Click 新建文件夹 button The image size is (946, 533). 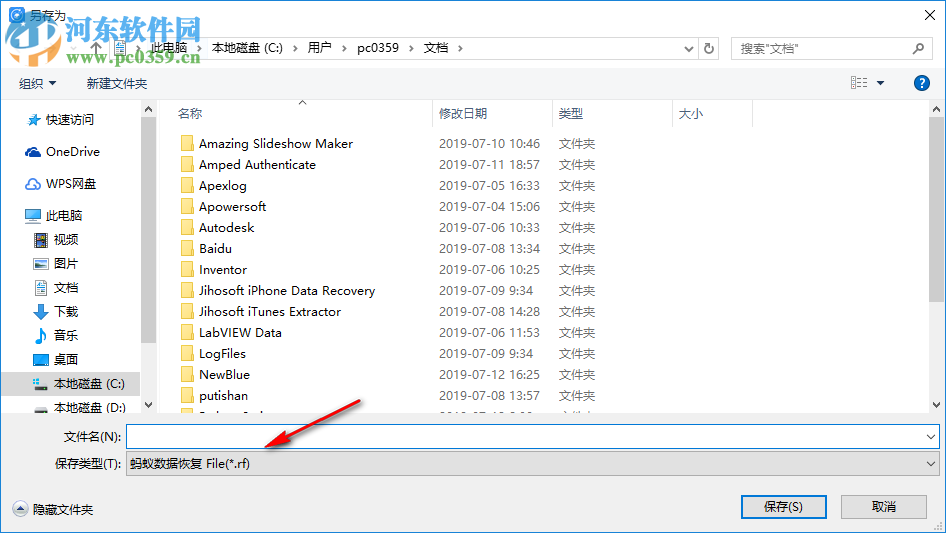tap(116, 83)
